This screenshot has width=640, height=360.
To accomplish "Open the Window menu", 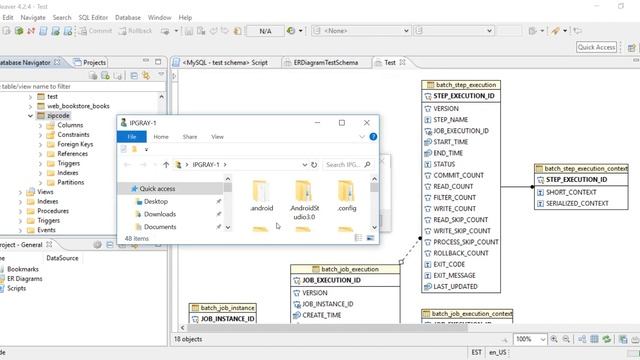I will 159,18.
